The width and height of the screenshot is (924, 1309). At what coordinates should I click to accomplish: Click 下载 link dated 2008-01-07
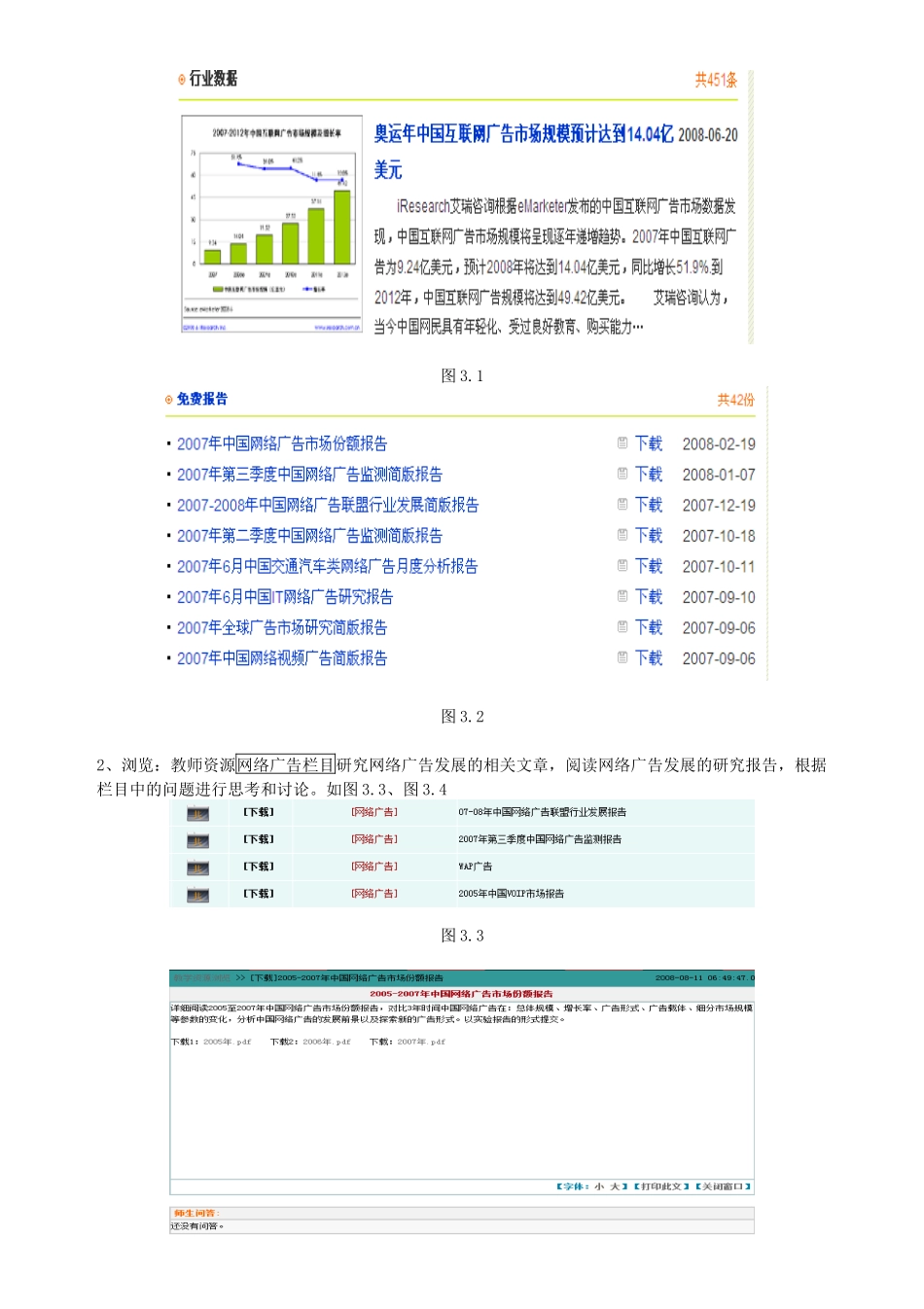(x=649, y=475)
